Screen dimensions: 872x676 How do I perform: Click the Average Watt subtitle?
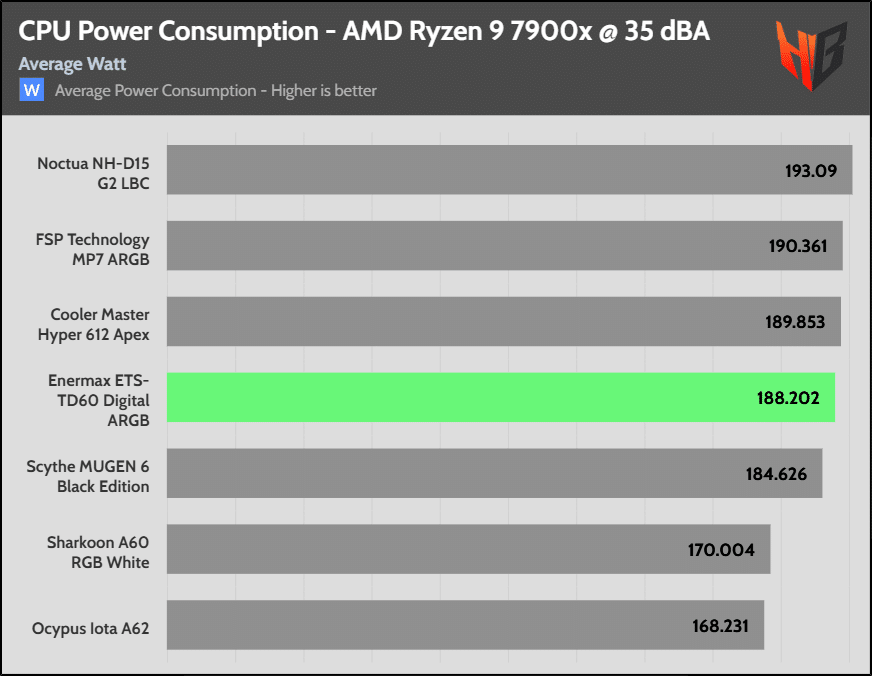(72, 64)
